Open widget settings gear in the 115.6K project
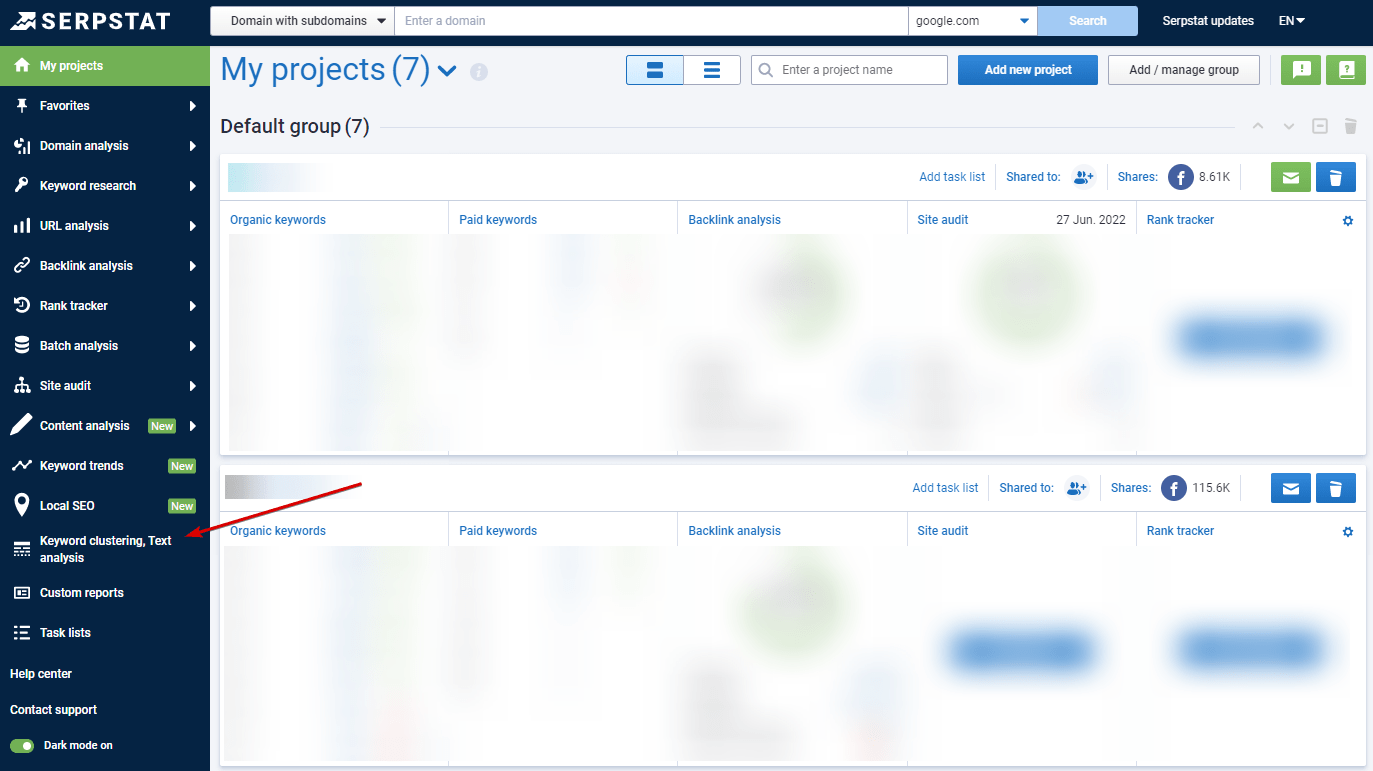Viewport: 1373px width, 771px height. click(x=1348, y=531)
